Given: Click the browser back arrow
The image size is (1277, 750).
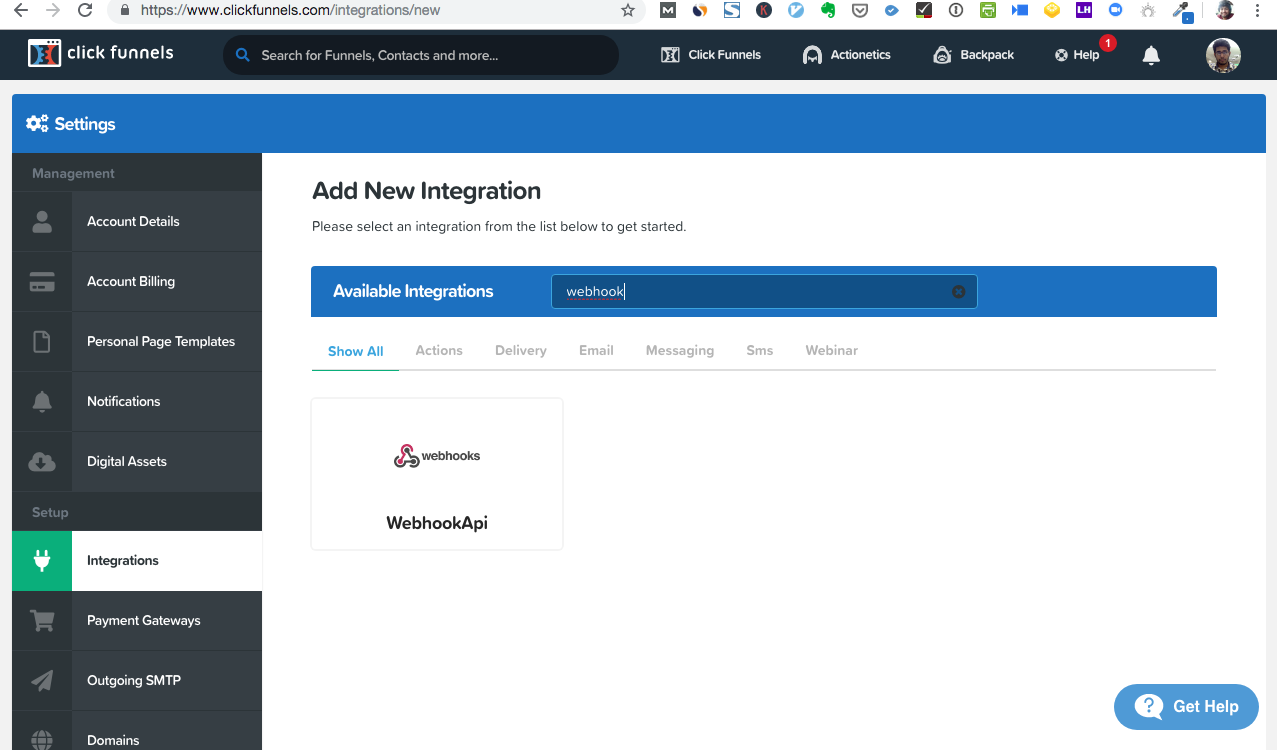Looking at the screenshot, I should (20, 10).
